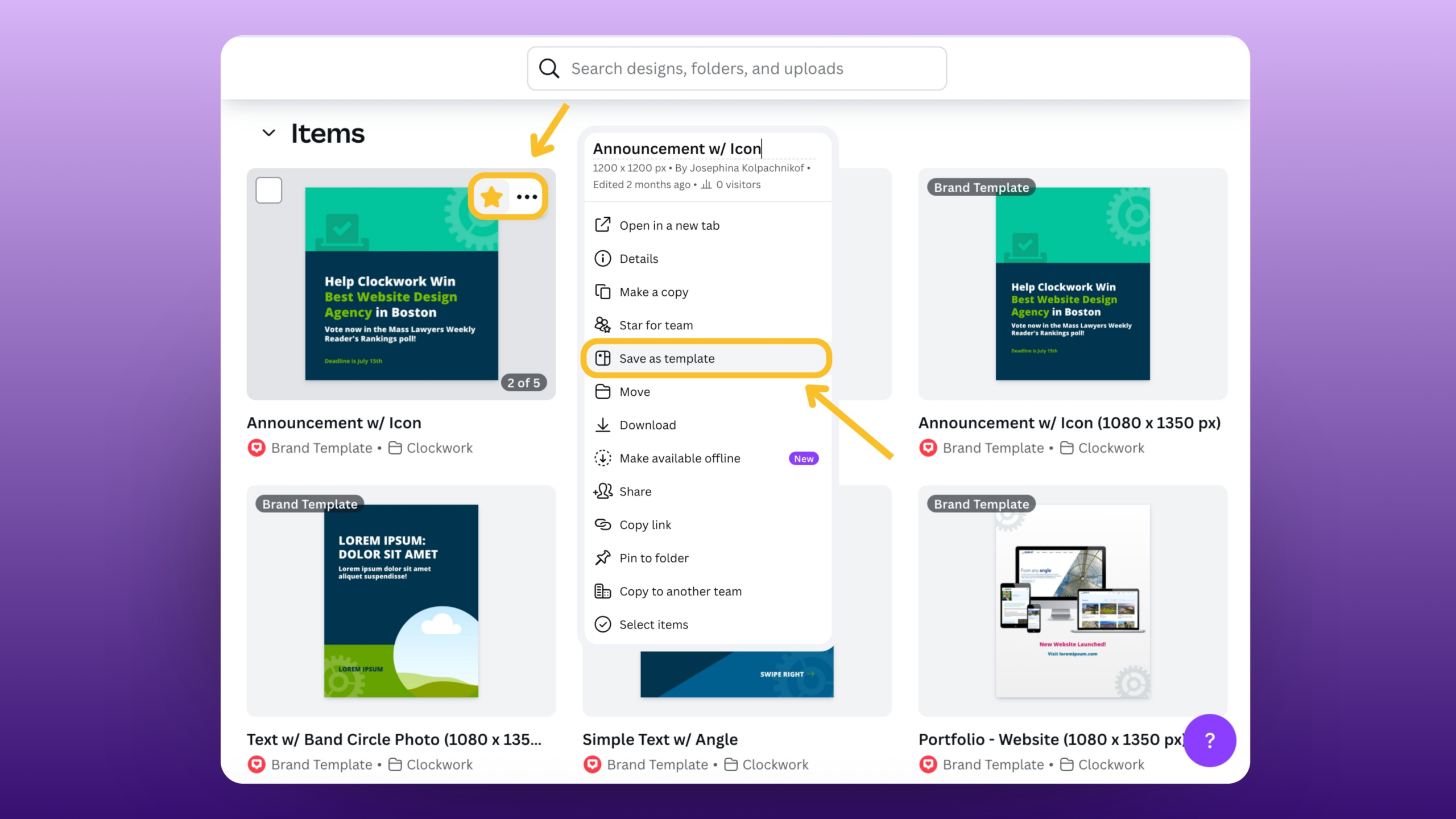Image resolution: width=1456 pixels, height=819 pixels.
Task: Click the Copy link chain icon
Action: pyautogui.click(x=602, y=524)
